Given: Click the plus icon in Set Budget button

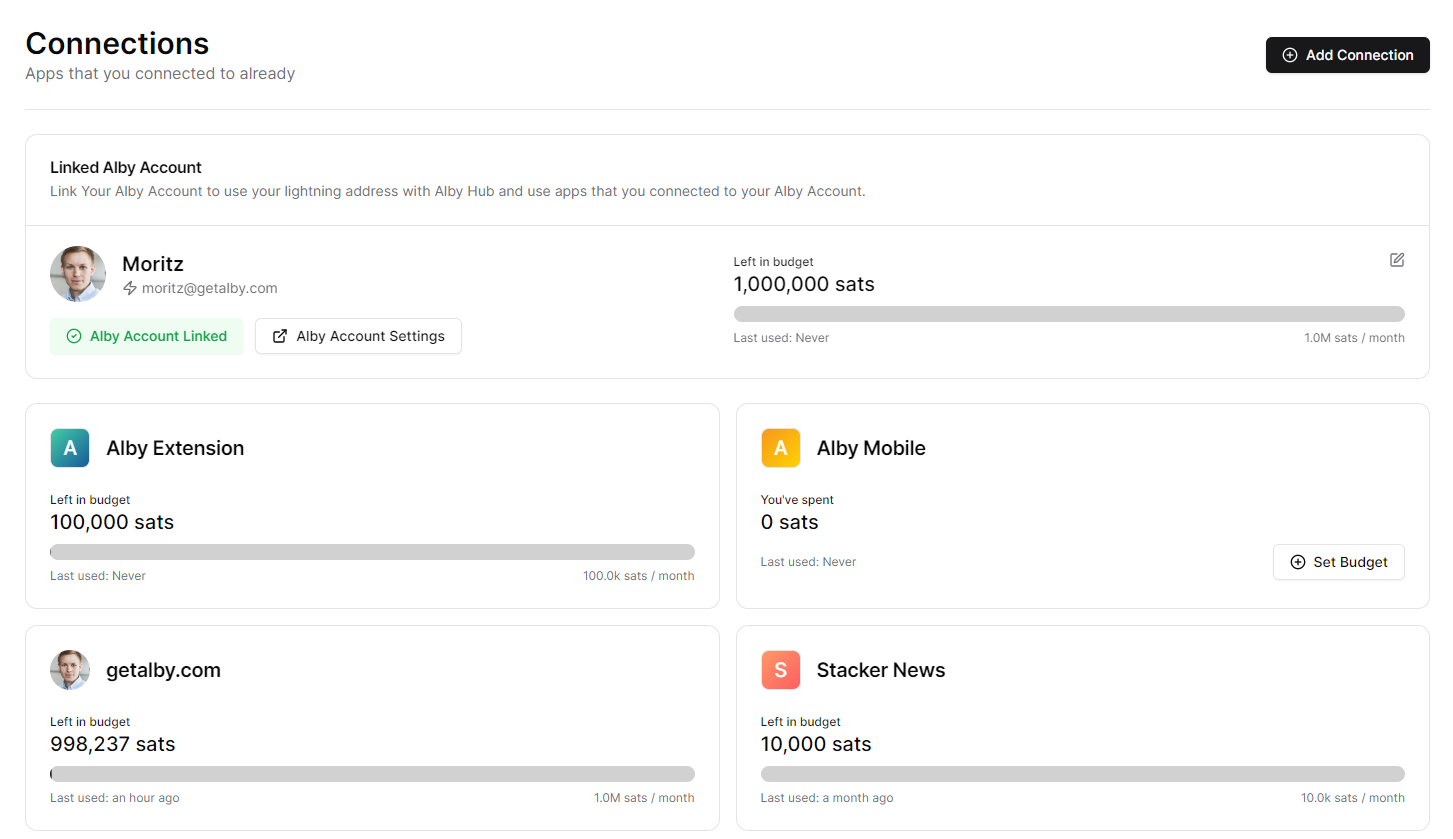Looking at the screenshot, I should click(x=1298, y=562).
